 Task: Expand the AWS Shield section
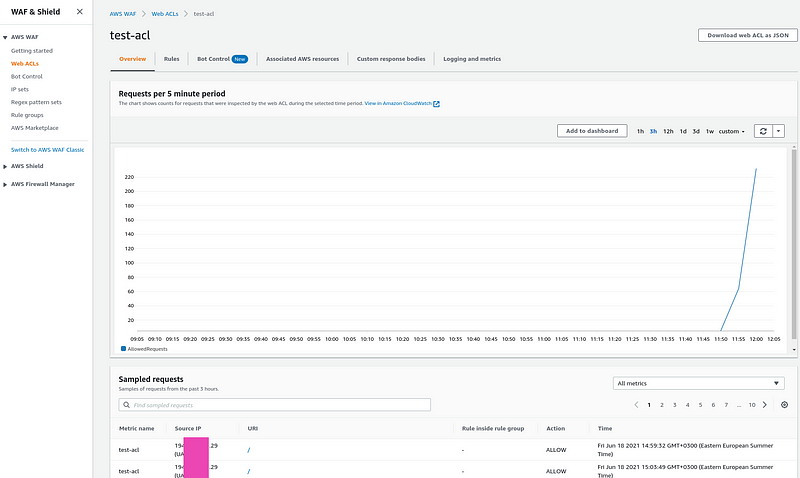5,166
